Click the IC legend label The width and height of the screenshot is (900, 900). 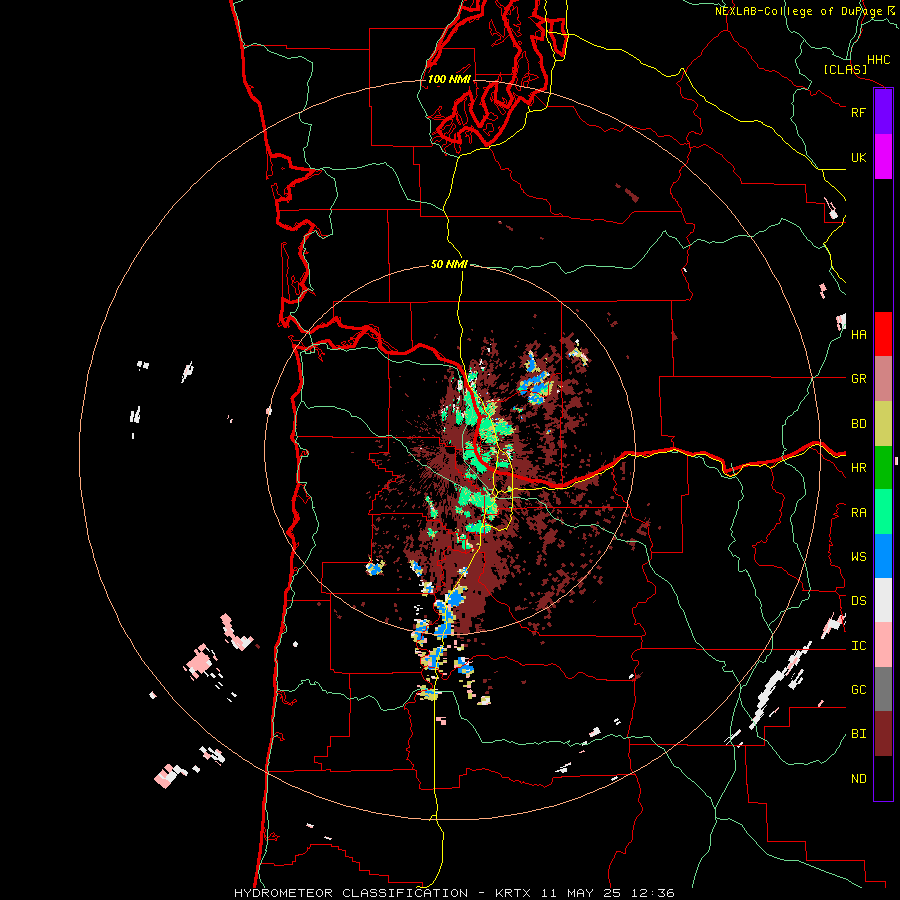point(859,646)
